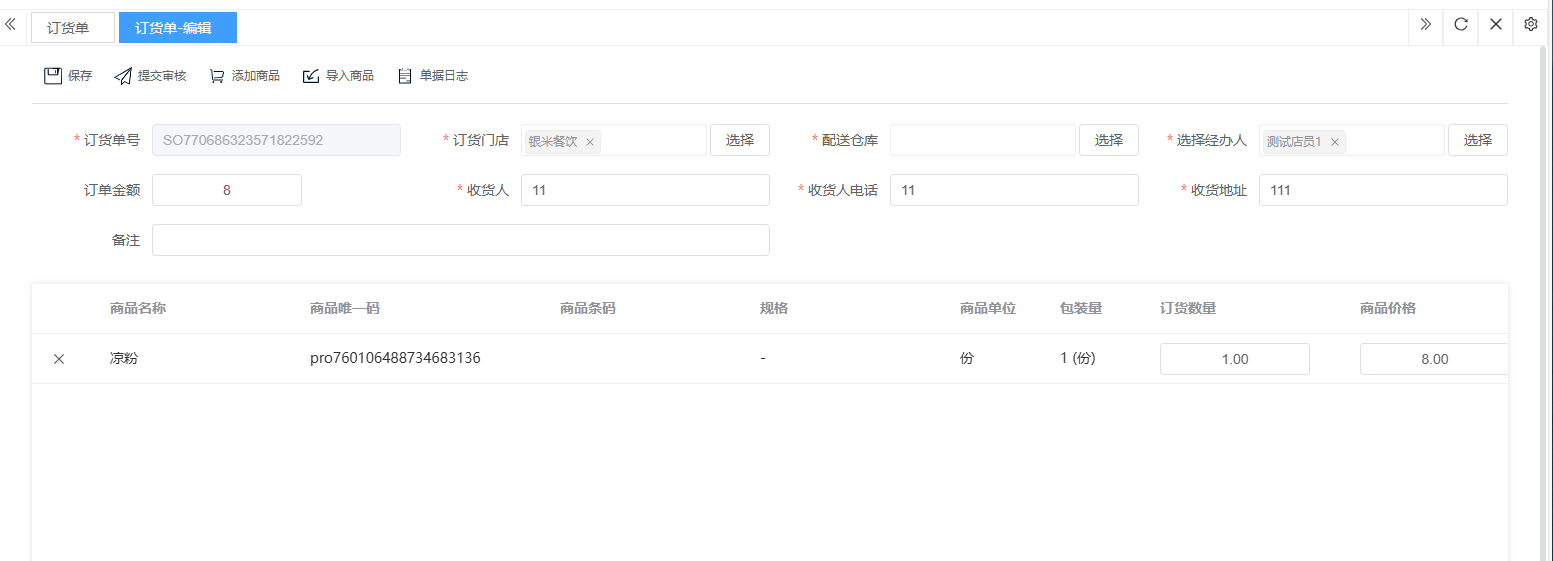1553x561 pixels.
Task: Click the 提交审核 paper plane icon
Action: pos(123,76)
